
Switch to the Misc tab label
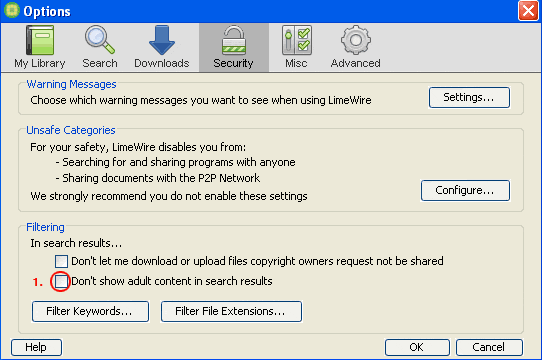[296, 63]
